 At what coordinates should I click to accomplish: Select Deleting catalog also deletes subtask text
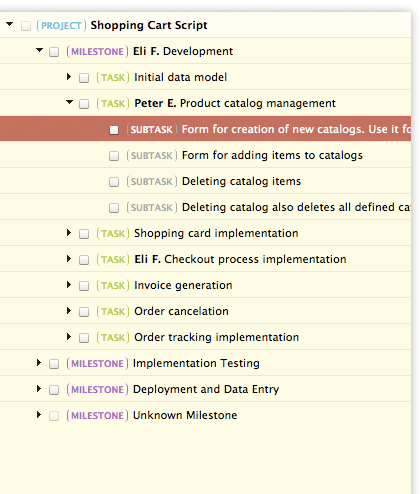(296, 207)
